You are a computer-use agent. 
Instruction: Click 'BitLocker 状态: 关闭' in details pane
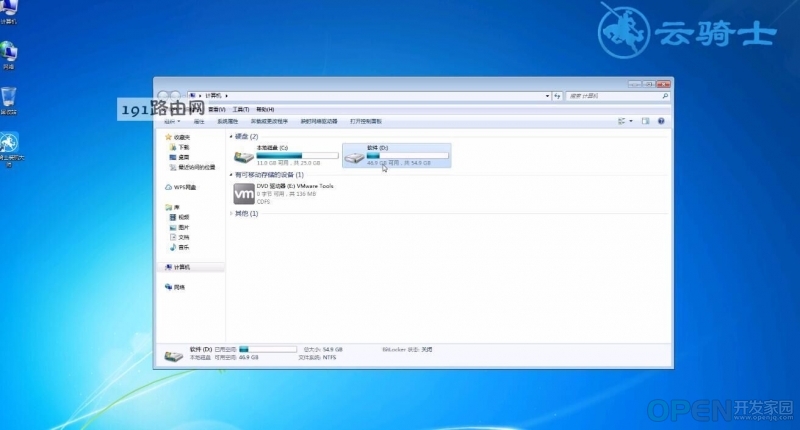[407, 350]
